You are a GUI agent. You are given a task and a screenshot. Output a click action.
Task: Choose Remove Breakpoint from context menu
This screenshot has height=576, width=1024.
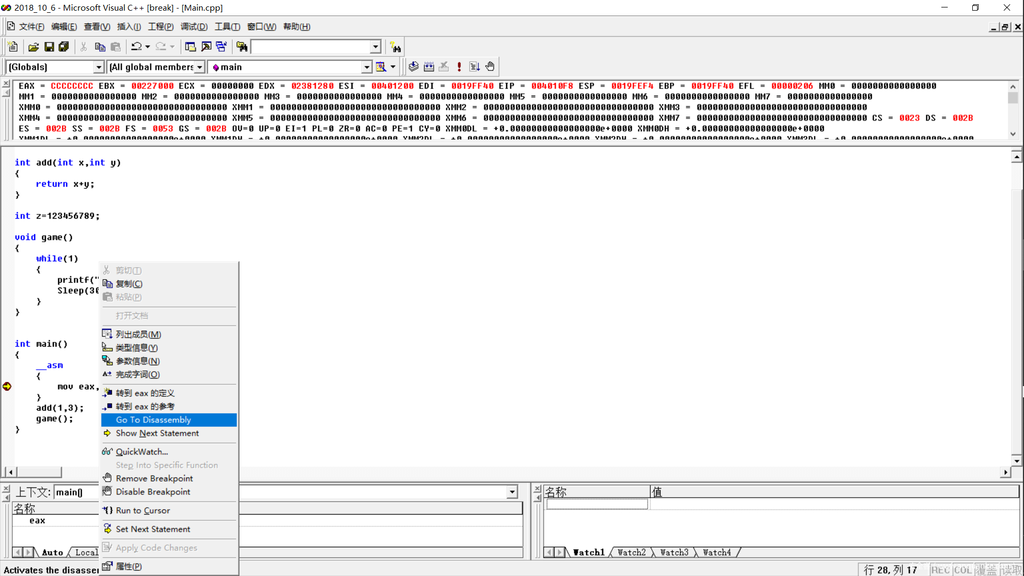coord(154,479)
